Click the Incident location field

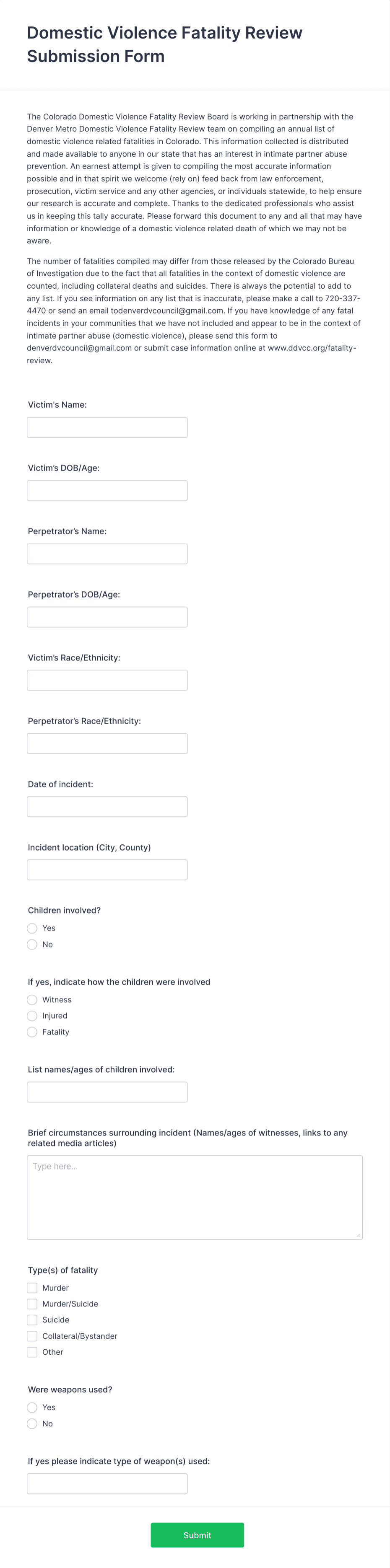point(107,869)
